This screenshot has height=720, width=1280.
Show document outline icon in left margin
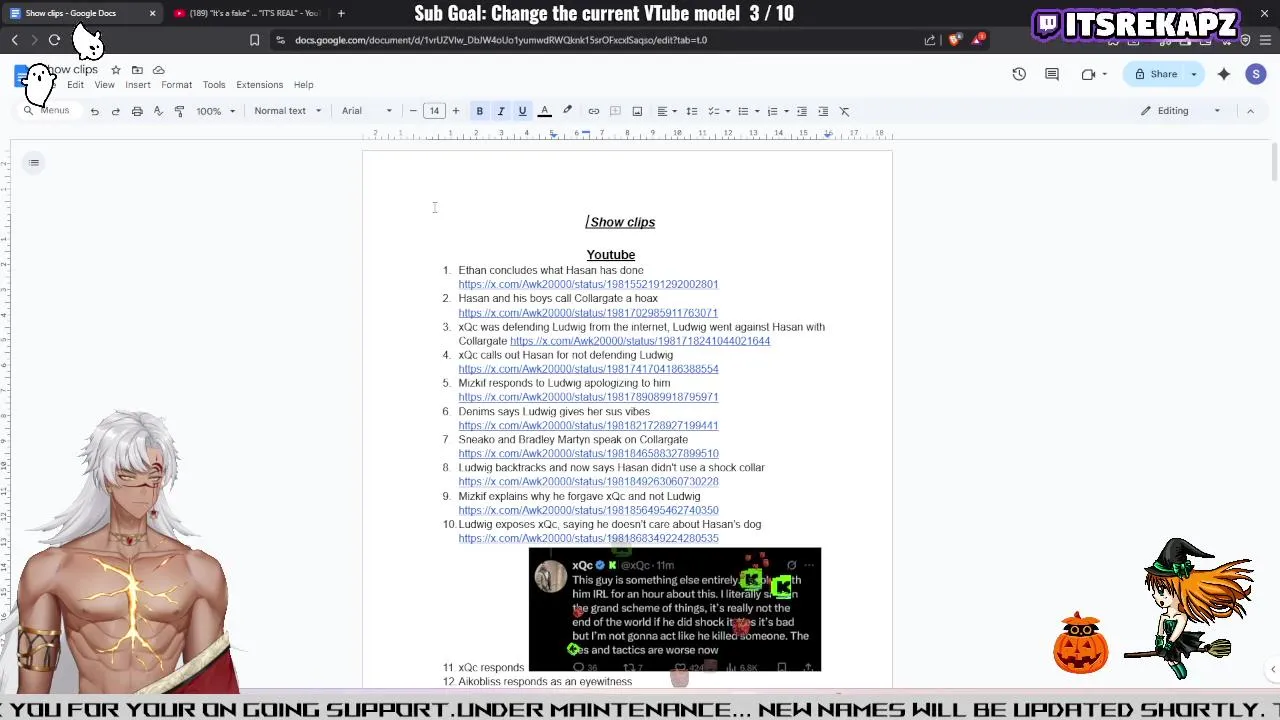click(34, 162)
